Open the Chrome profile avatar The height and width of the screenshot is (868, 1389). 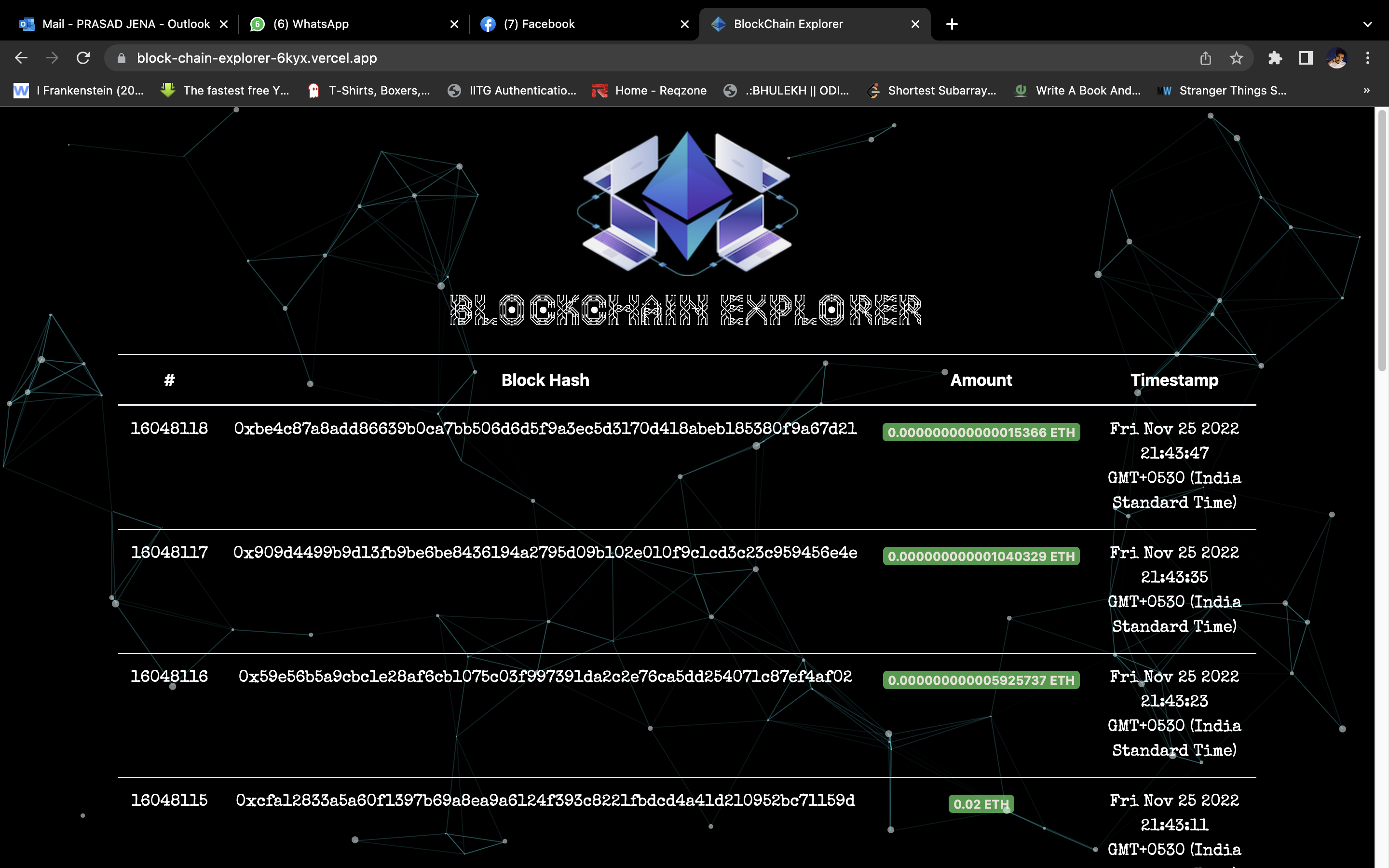point(1337,58)
